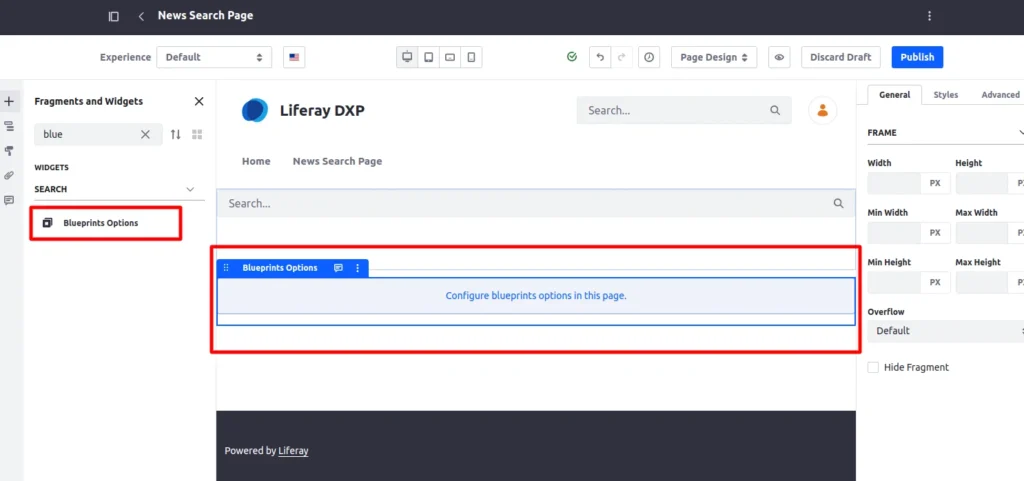Image resolution: width=1024 pixels, height=481 pixels.
Task: Open Blueprints Options fragment kebab menu
Action: coord(357,268)
